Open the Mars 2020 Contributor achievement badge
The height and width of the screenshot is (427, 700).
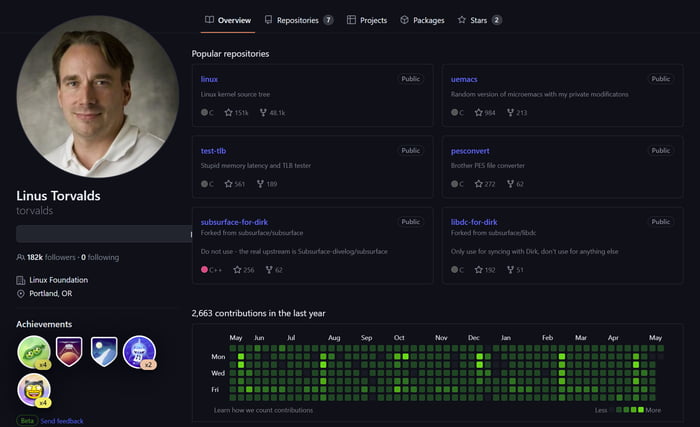pos(69,351)
